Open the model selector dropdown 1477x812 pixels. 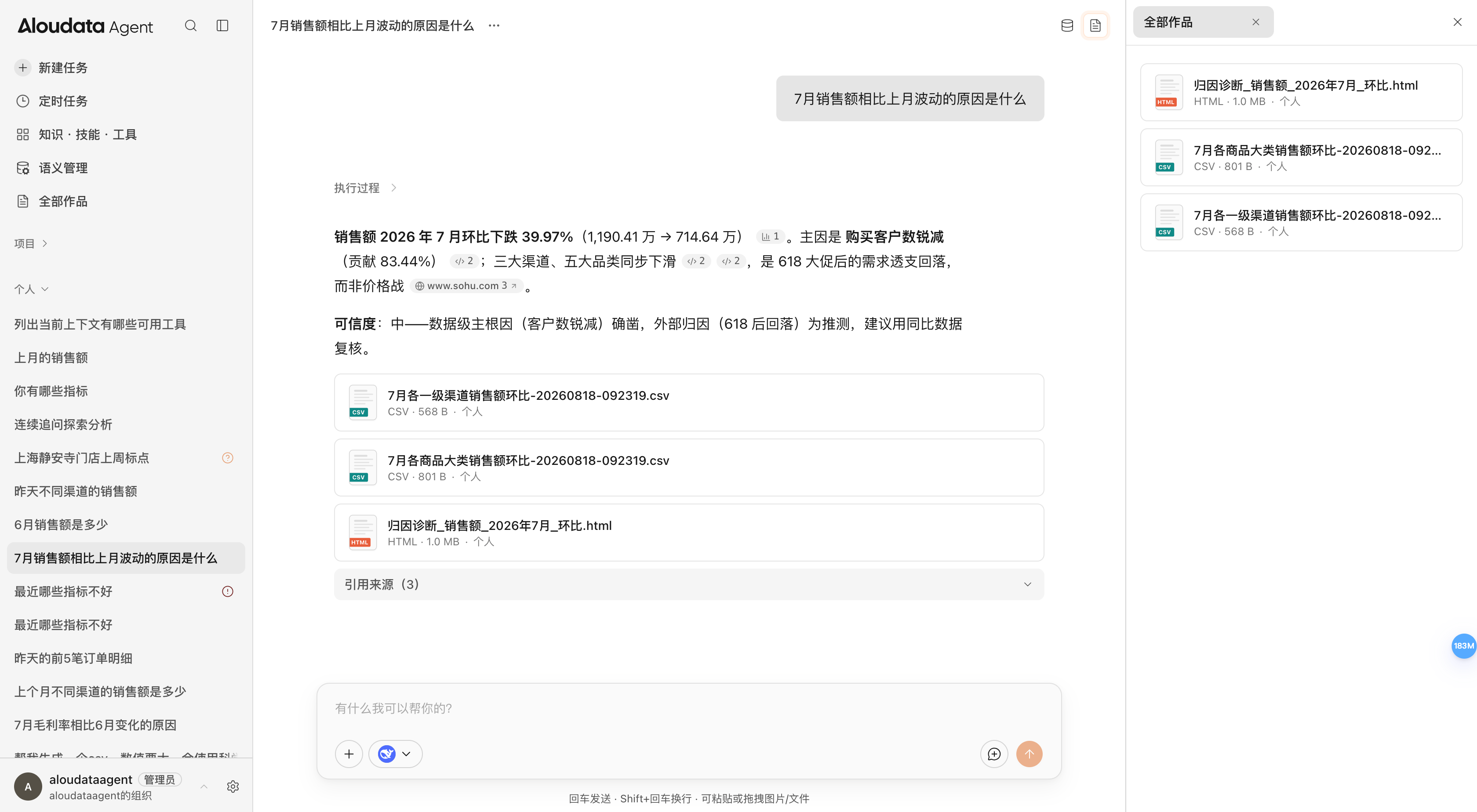pyautogui.click(x=396, y=754)
